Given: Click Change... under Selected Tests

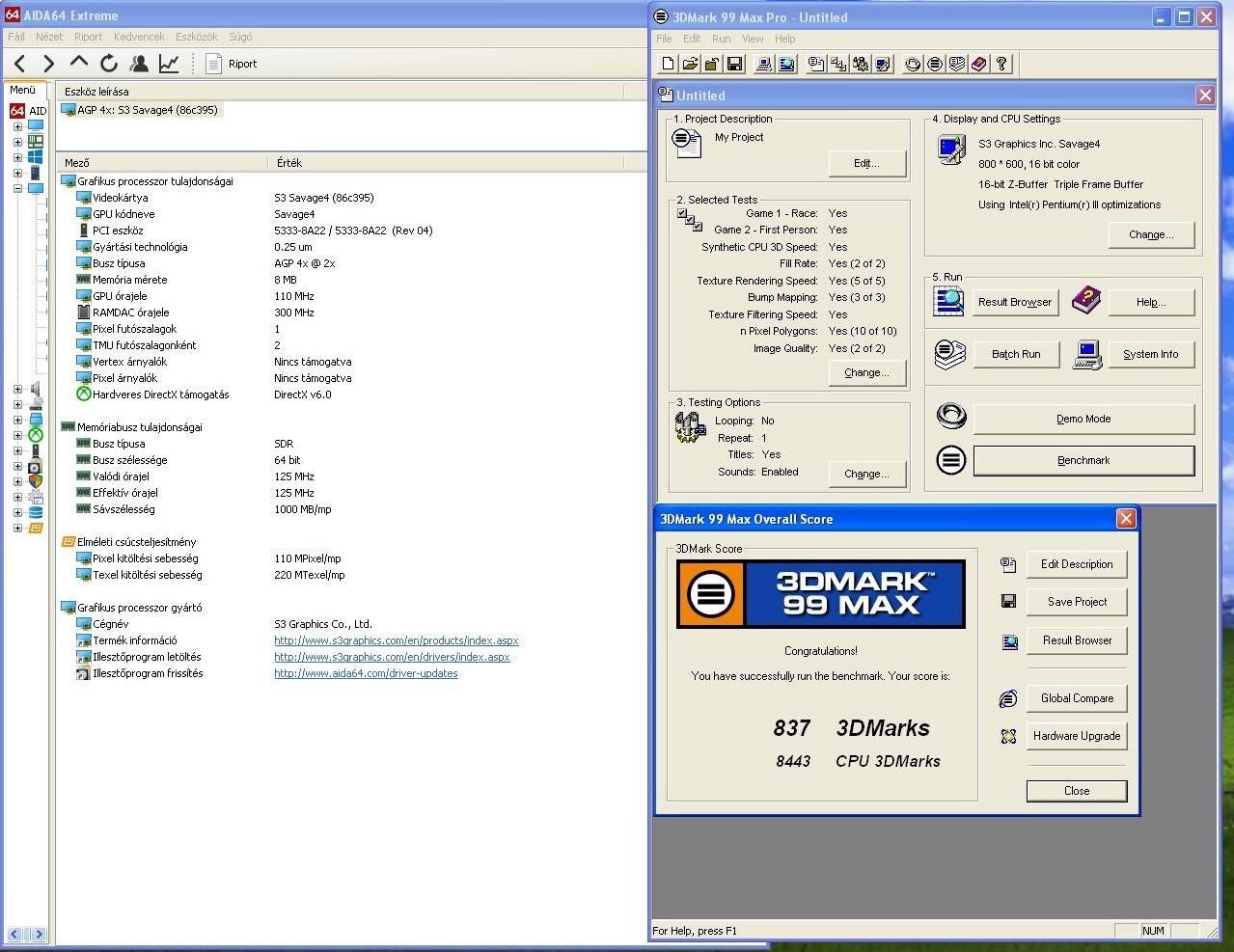Looking at the screenshot, I should pos(866,372).
